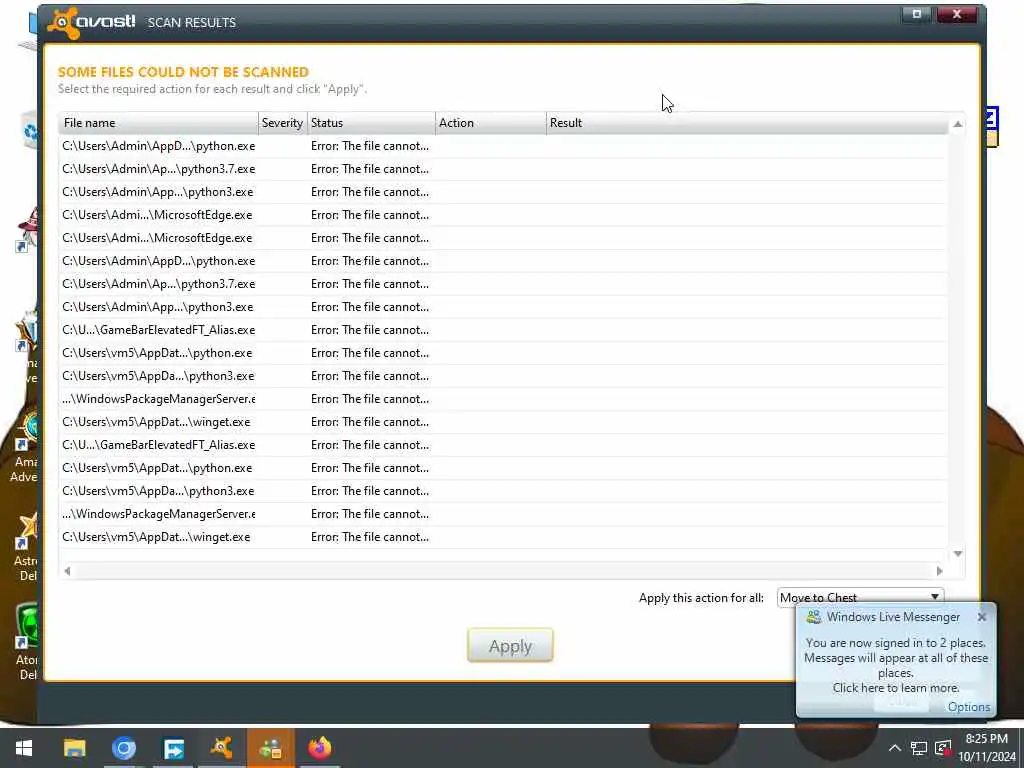
Task: Restore down the avast! window
Action: tap(916, 14)
